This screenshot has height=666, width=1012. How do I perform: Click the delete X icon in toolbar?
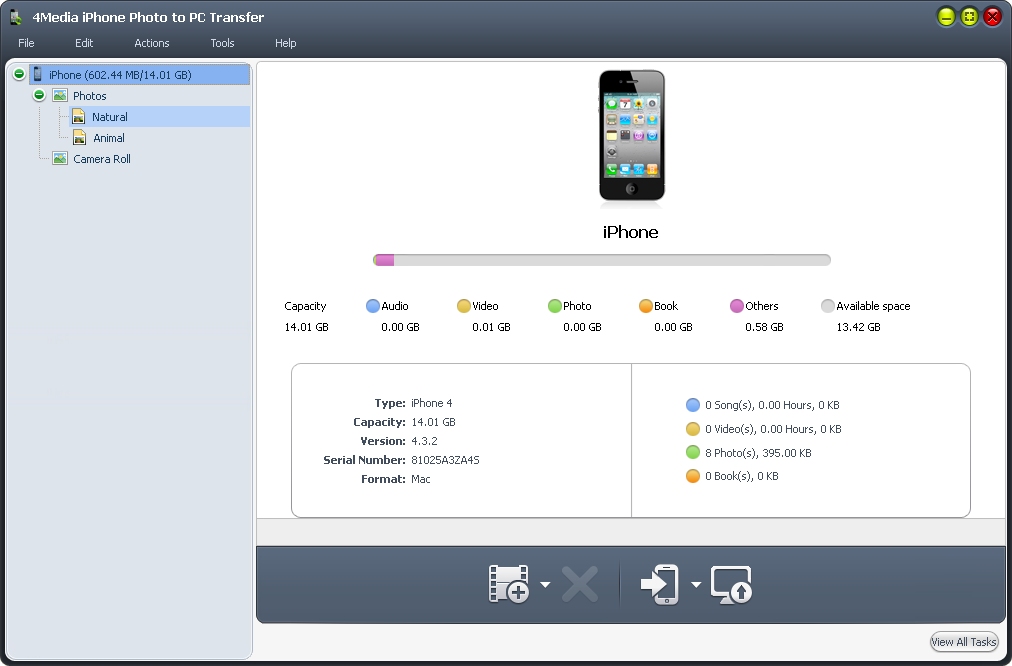pyautogui.click(x=580, y=585)
